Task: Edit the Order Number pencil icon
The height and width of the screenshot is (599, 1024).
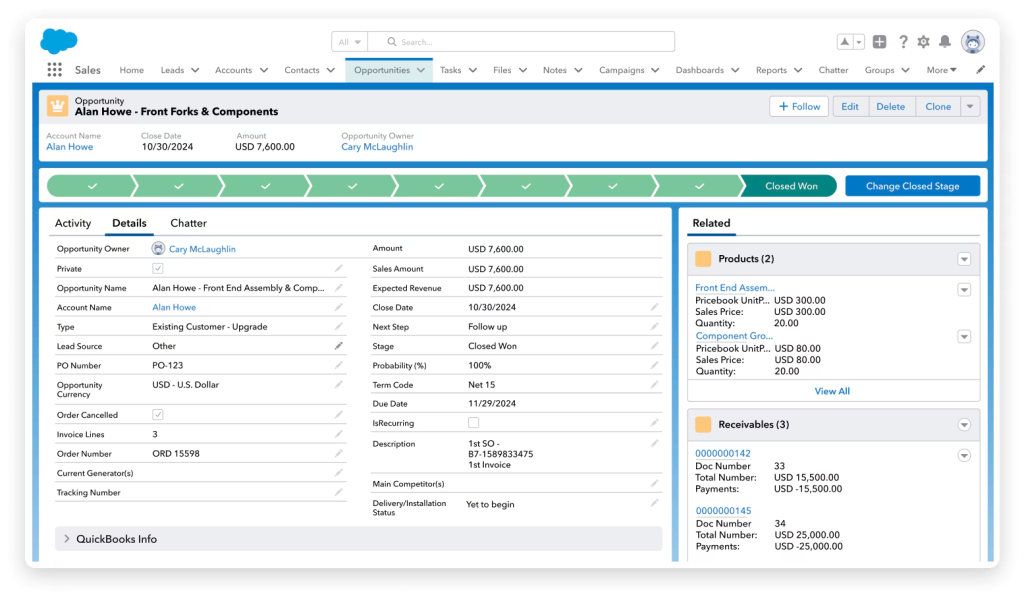Action: (338, 453)
